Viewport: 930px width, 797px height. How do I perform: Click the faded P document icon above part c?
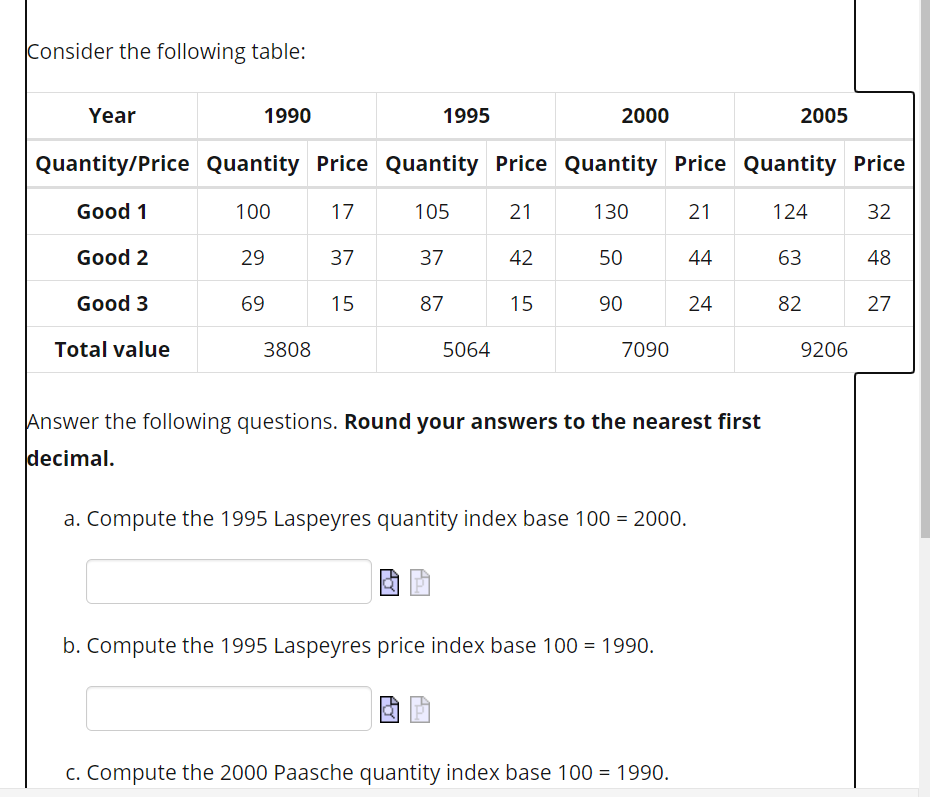click(420, 709)
